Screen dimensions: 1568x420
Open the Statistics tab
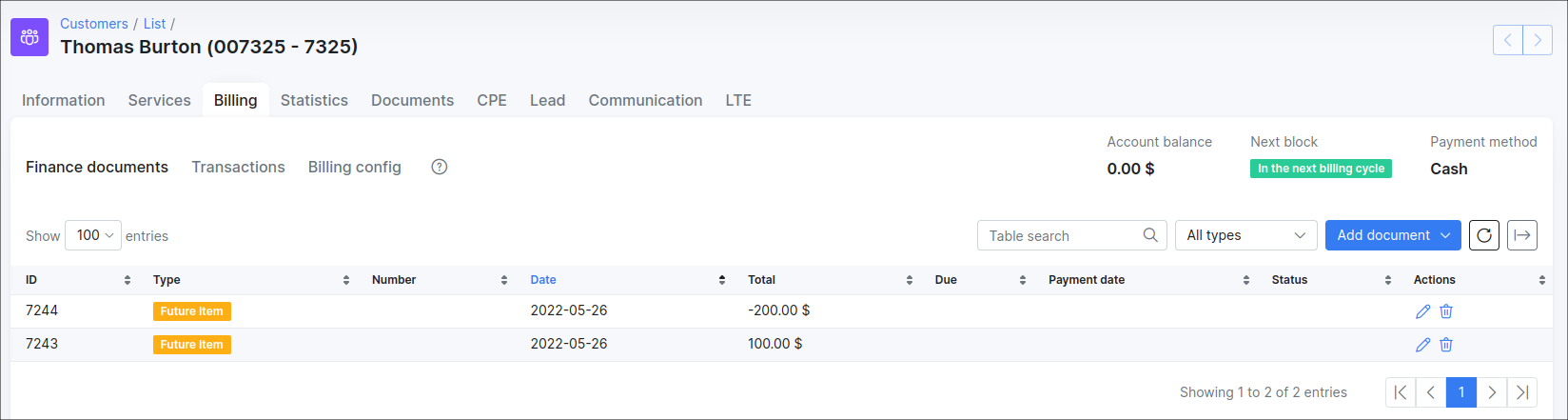point(314,100)
